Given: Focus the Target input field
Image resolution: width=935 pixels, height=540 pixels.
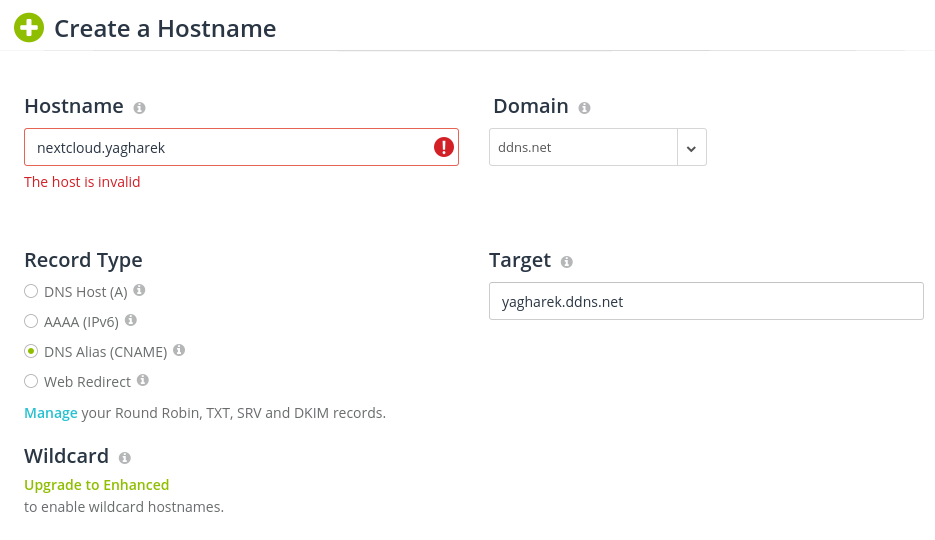Looking at the screenshot, I should [705, 301].
